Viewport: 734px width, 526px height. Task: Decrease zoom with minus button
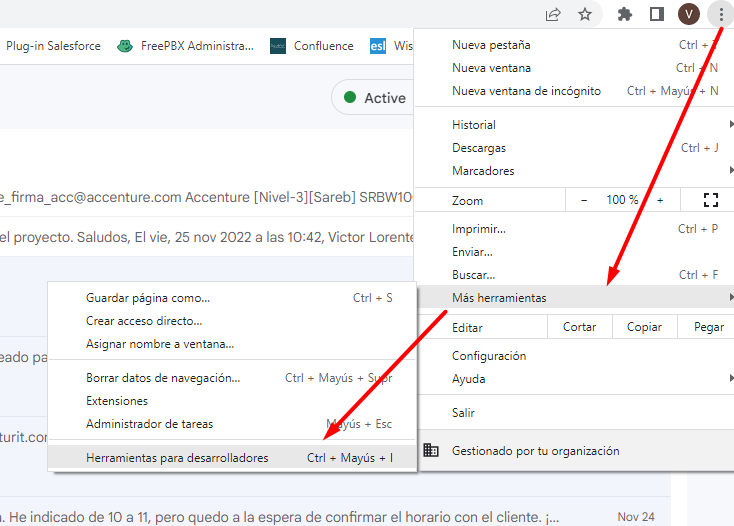[x=584, y=200]
